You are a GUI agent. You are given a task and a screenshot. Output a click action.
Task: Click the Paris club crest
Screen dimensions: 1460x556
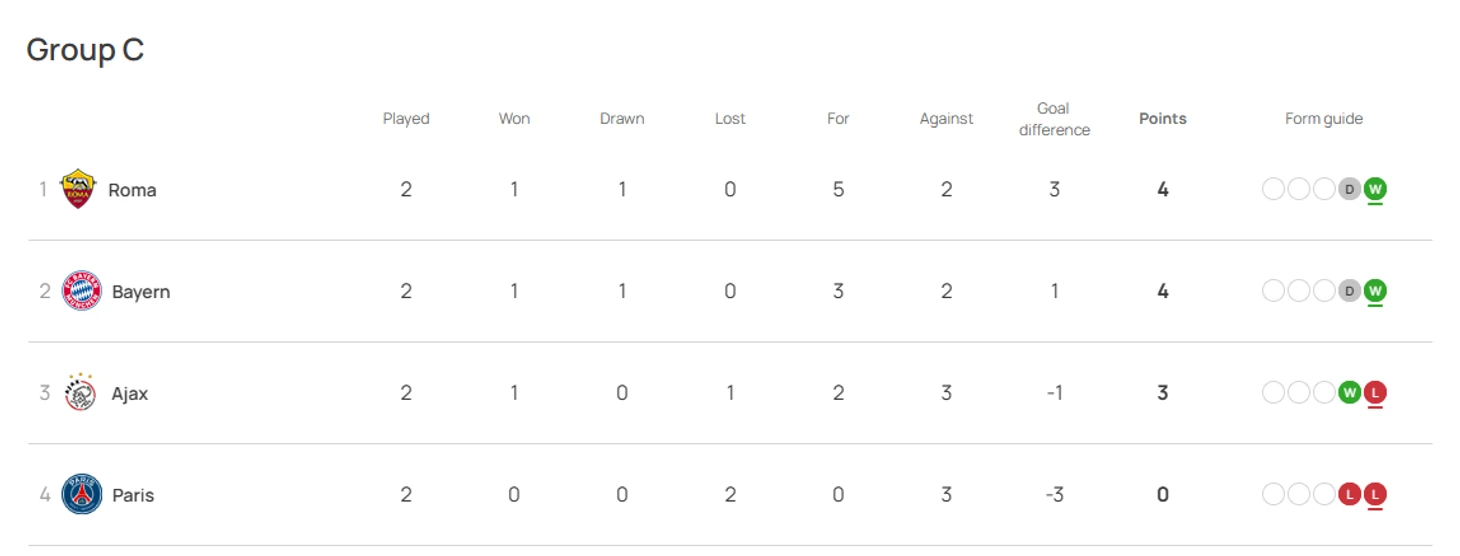(82, 495)
